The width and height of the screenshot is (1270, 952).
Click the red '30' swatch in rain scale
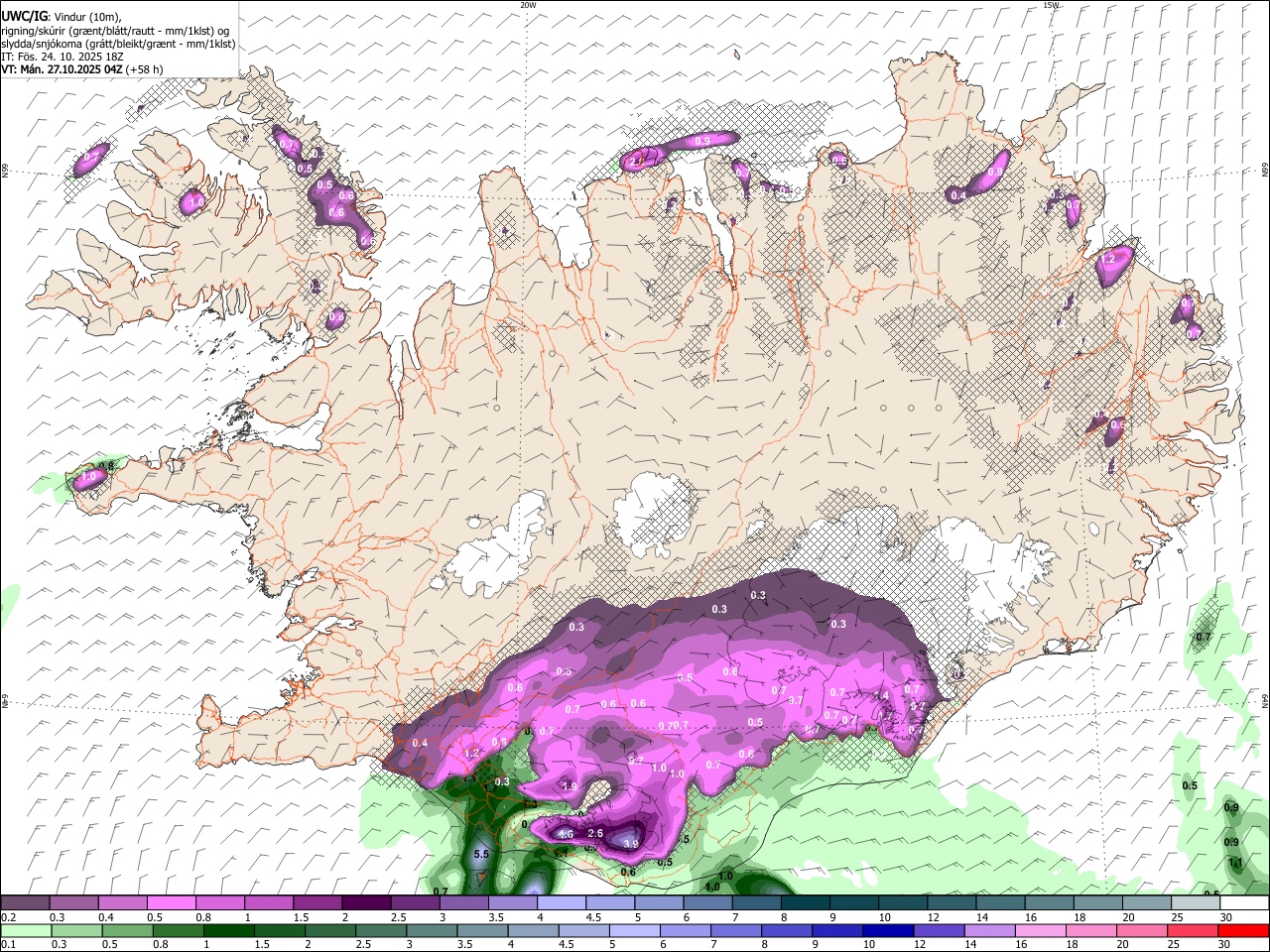point(1242,931)
